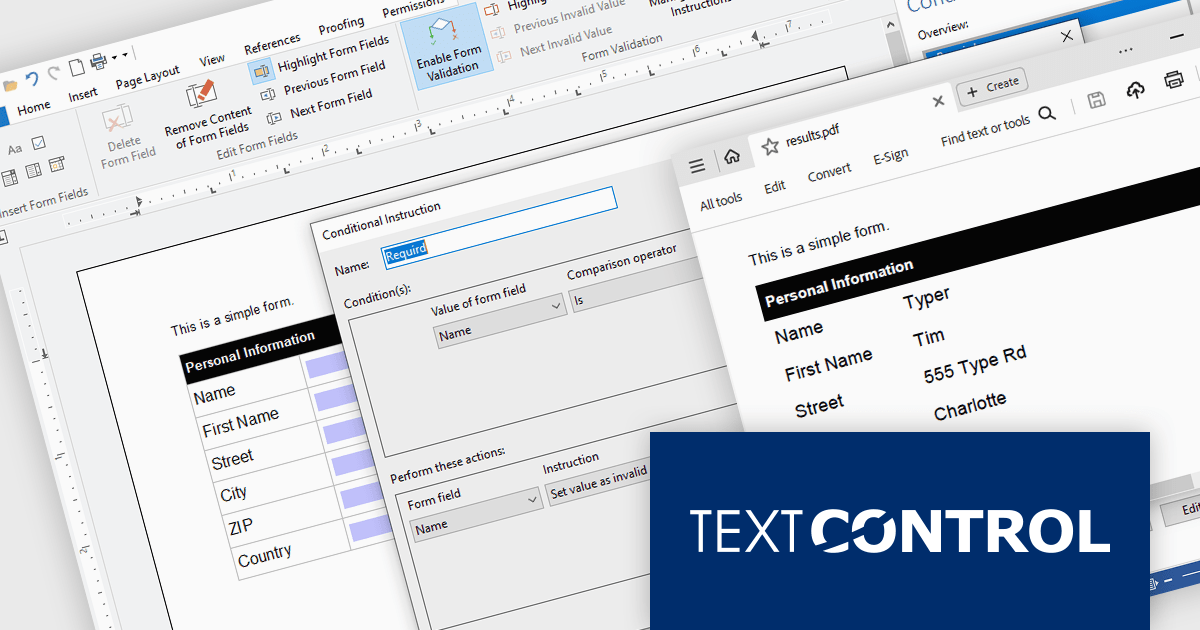The image size is (1200, 630).
Task: Click the Undo arrow in quick access toolbar
Action: (32, 79)
